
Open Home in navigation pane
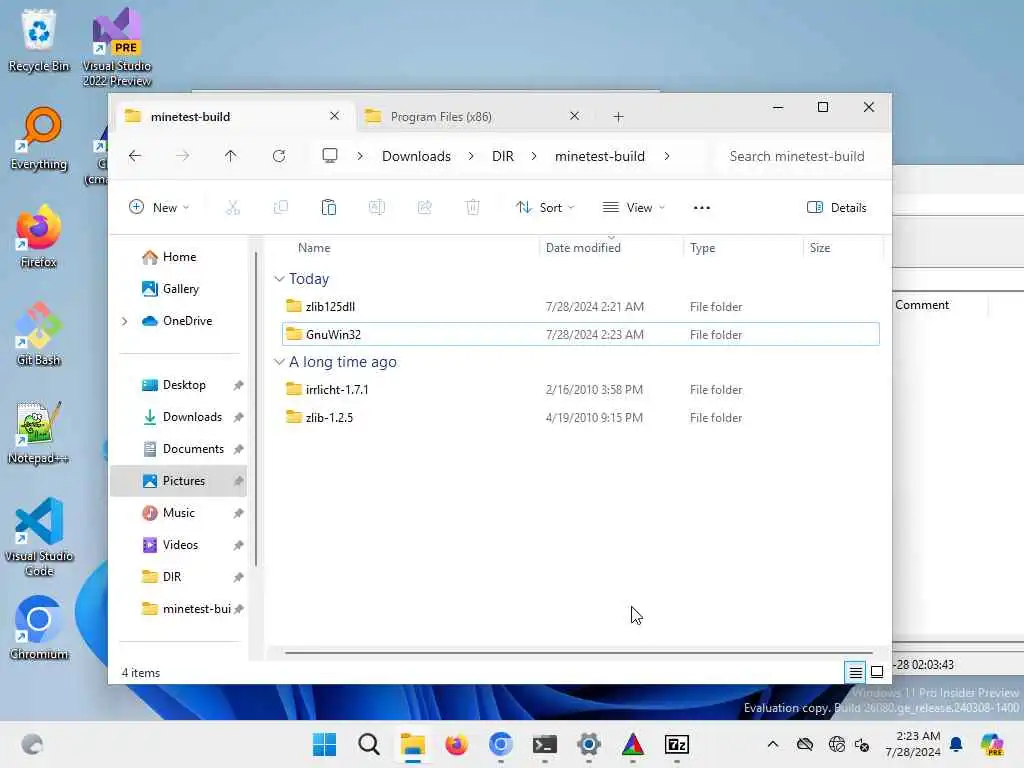(x=179, y=257)
